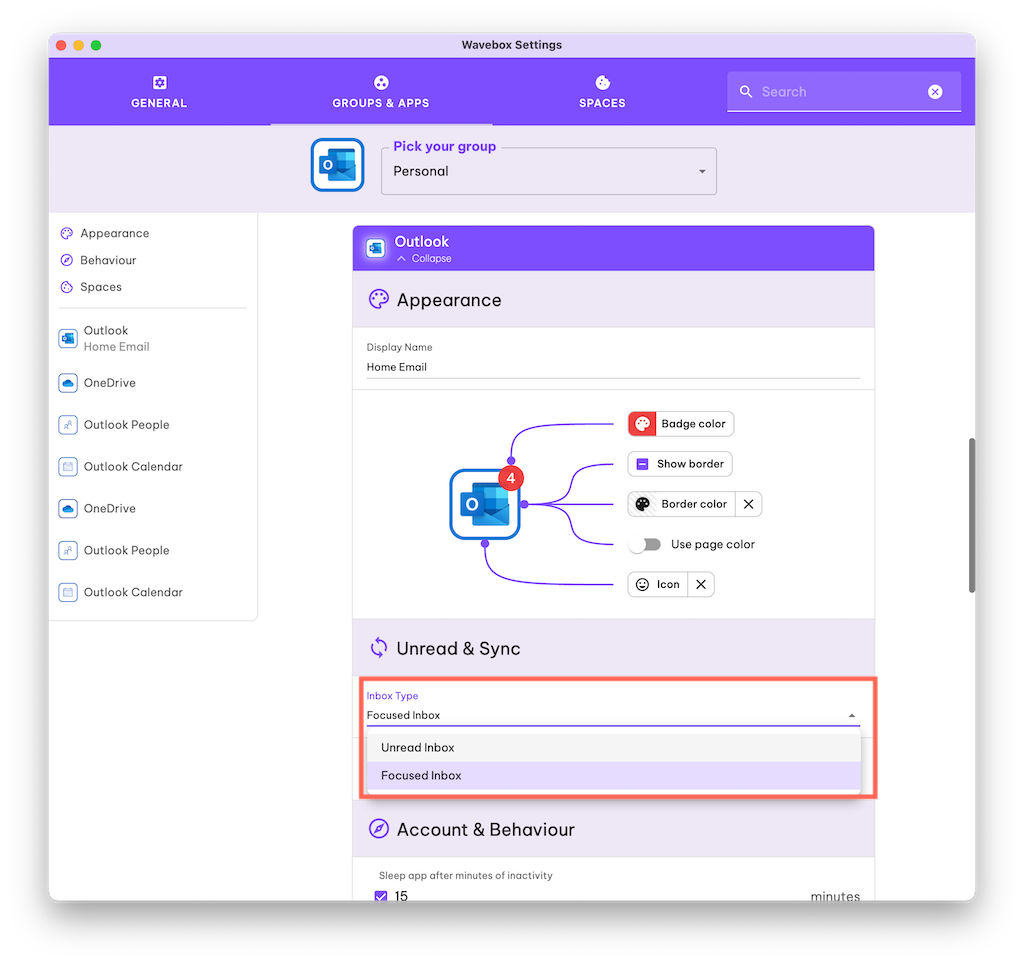Choose Unread Inbox from the list

point(614,748)
